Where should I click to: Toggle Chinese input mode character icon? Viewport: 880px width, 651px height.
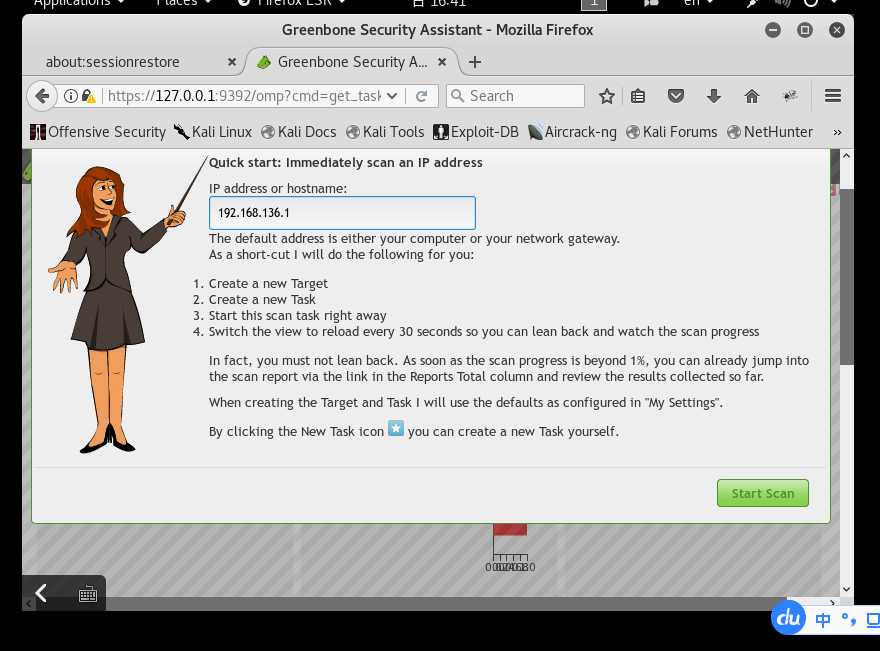point(823,620)
